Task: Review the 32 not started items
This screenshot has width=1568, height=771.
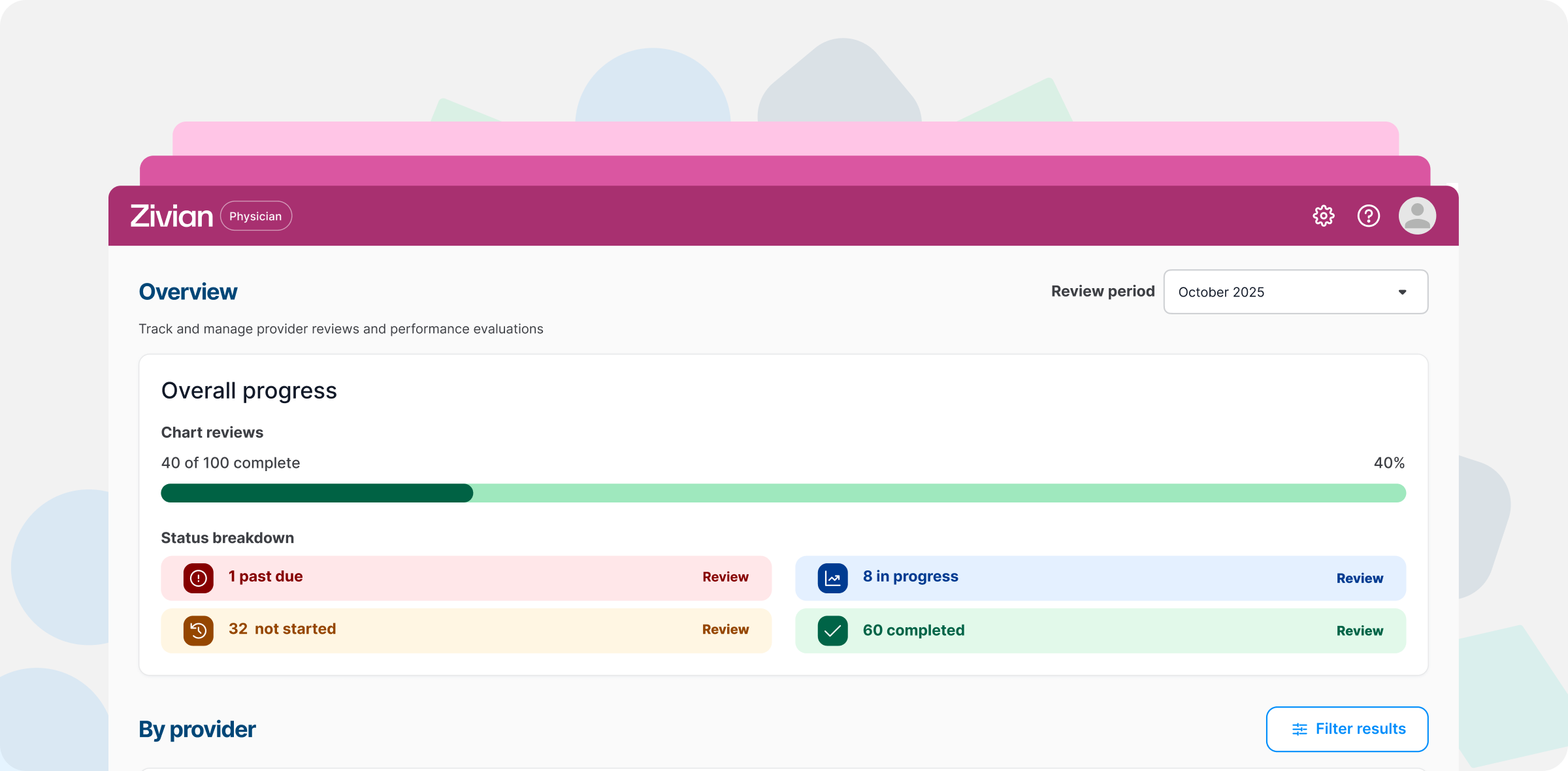Action: (725, 629)
